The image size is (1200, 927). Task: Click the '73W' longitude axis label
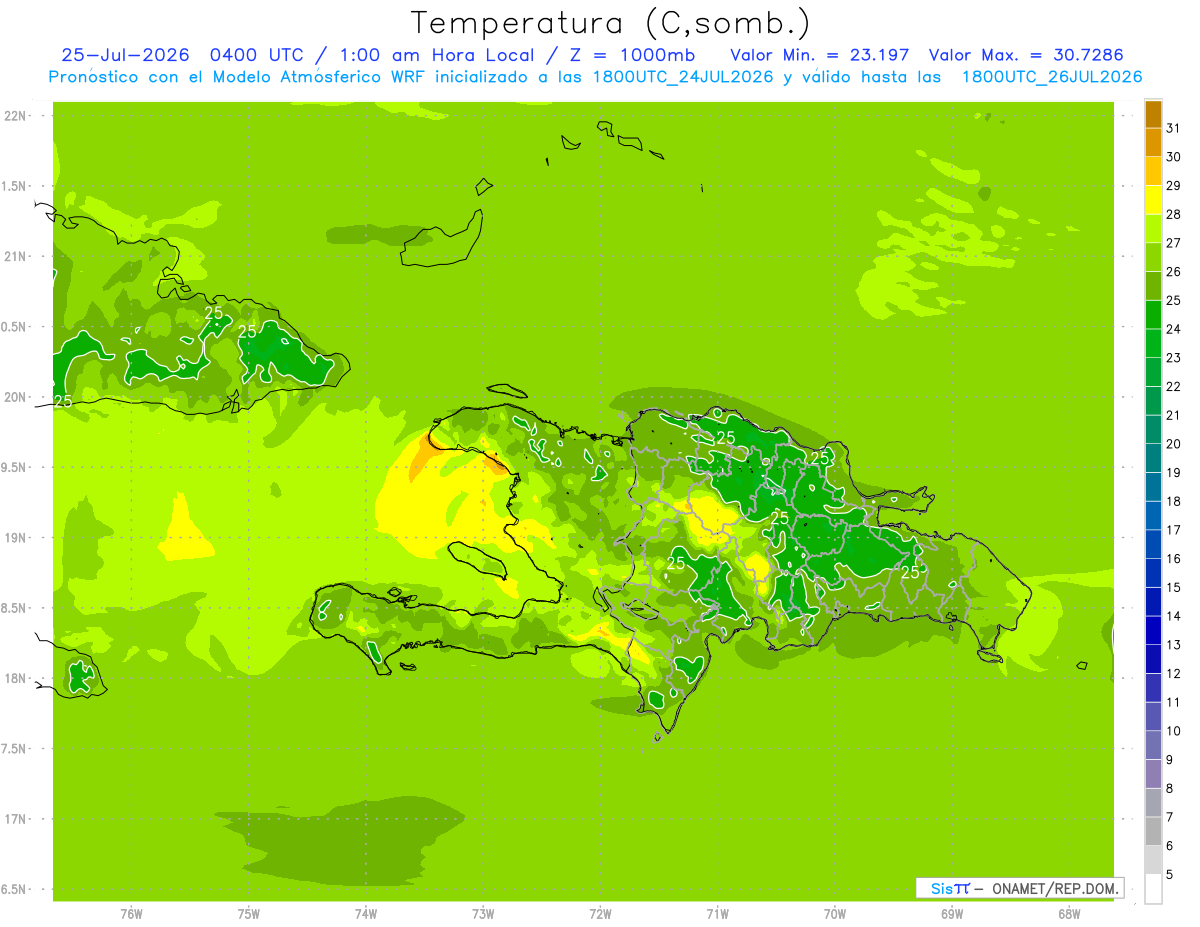click(483, 914)
